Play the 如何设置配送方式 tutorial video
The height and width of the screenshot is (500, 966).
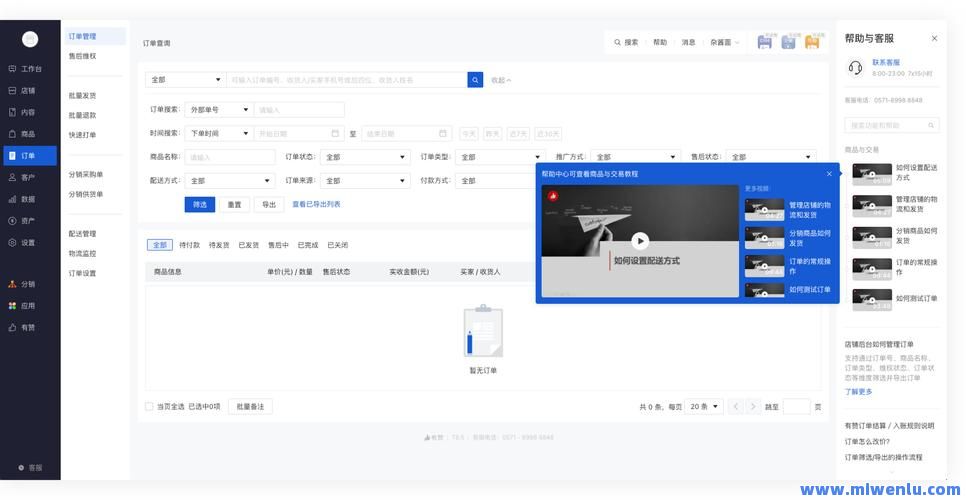[640, 240]
